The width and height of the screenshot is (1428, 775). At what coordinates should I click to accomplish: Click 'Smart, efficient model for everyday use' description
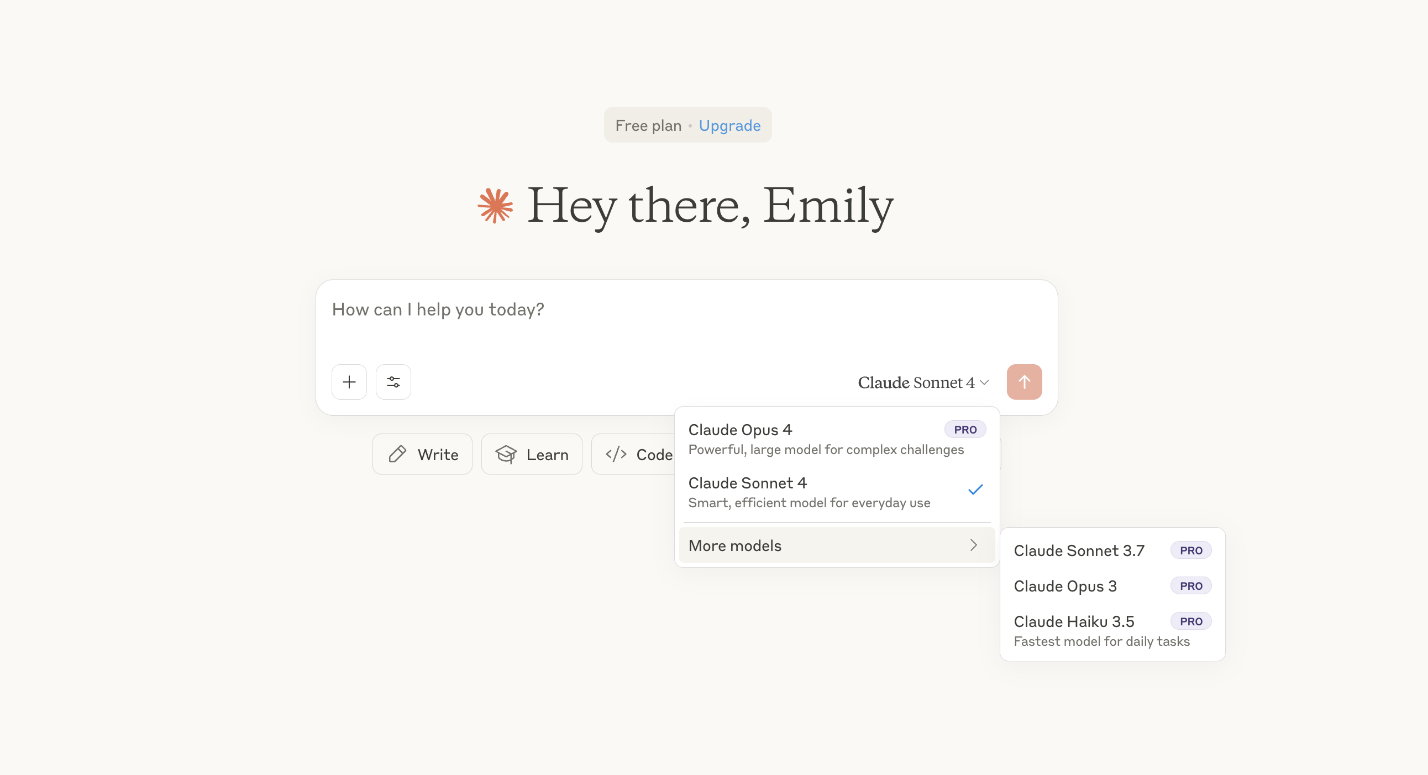809,503
